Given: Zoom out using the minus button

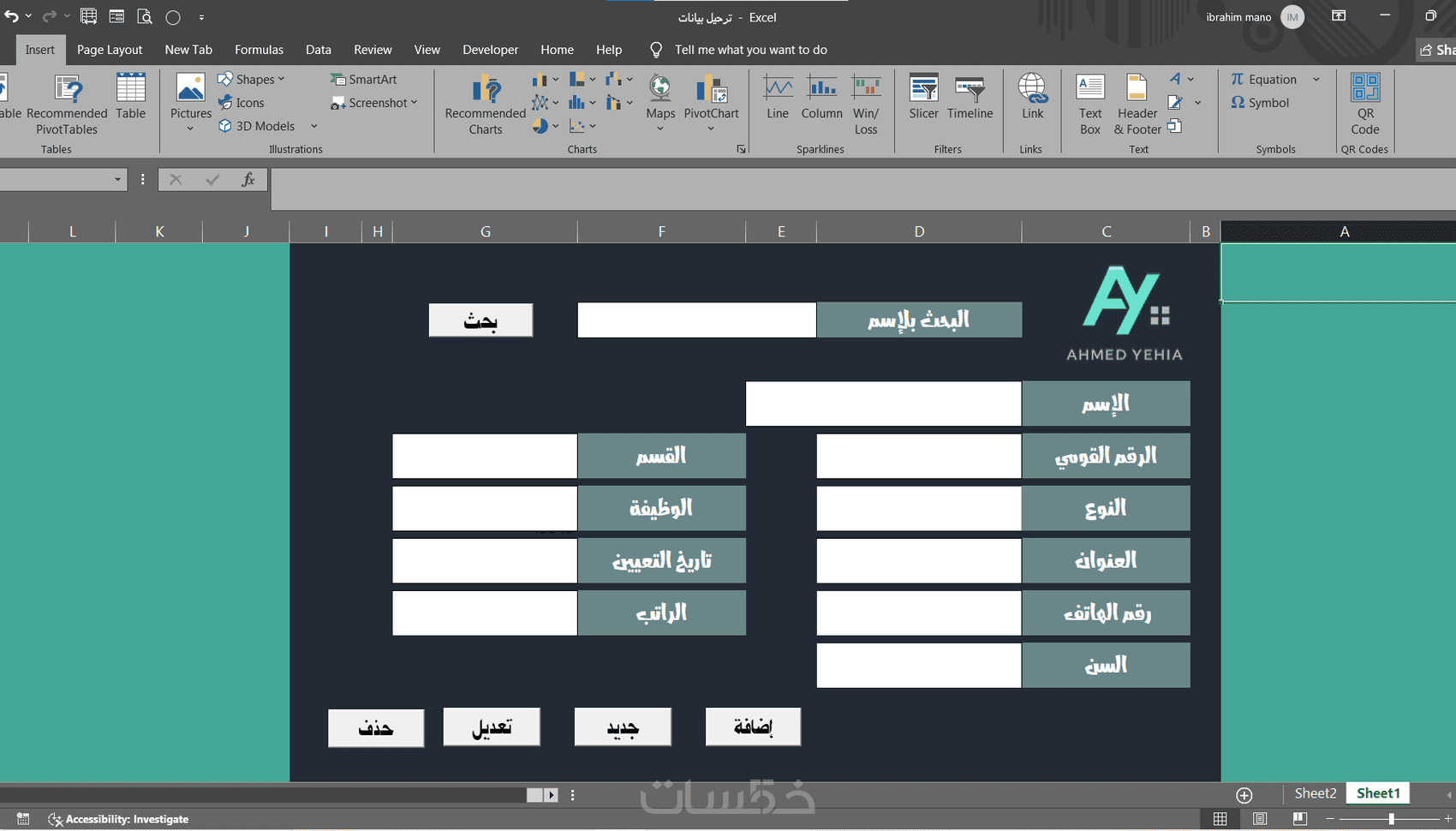Looking at the screenshot, I should pos(1330,819).
